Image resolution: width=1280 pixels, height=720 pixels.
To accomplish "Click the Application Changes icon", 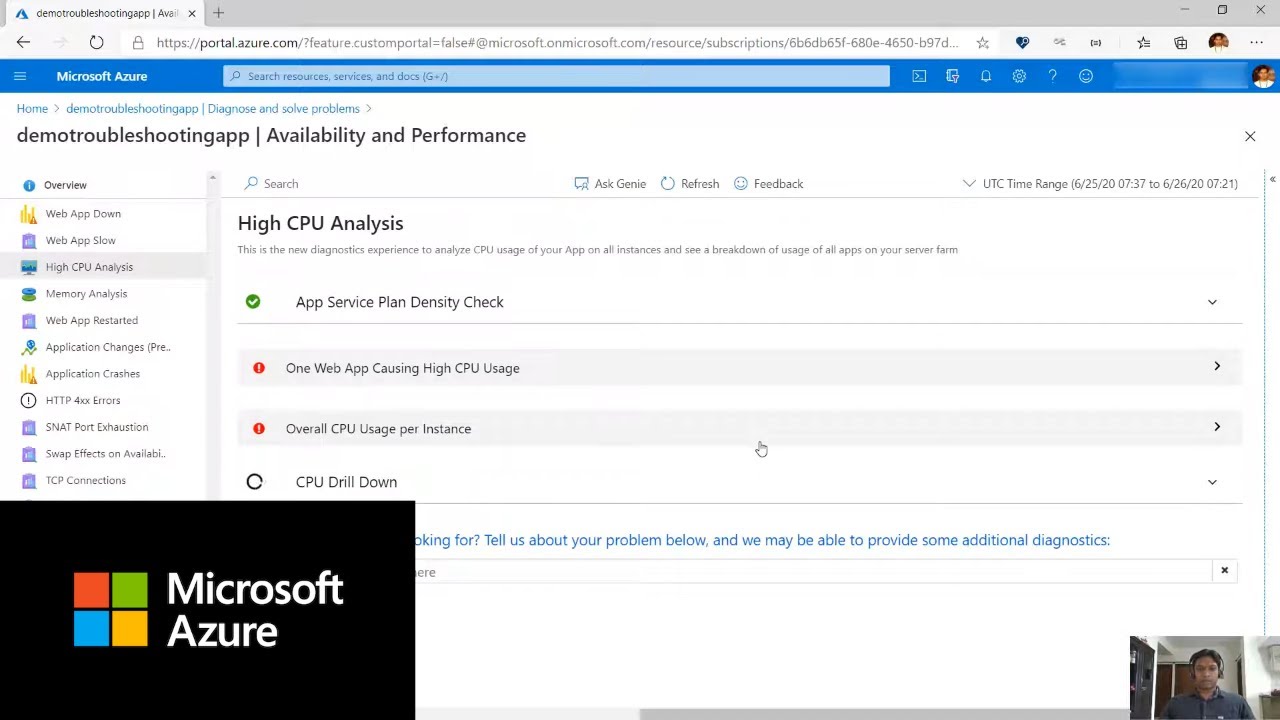I will [29, 347].
